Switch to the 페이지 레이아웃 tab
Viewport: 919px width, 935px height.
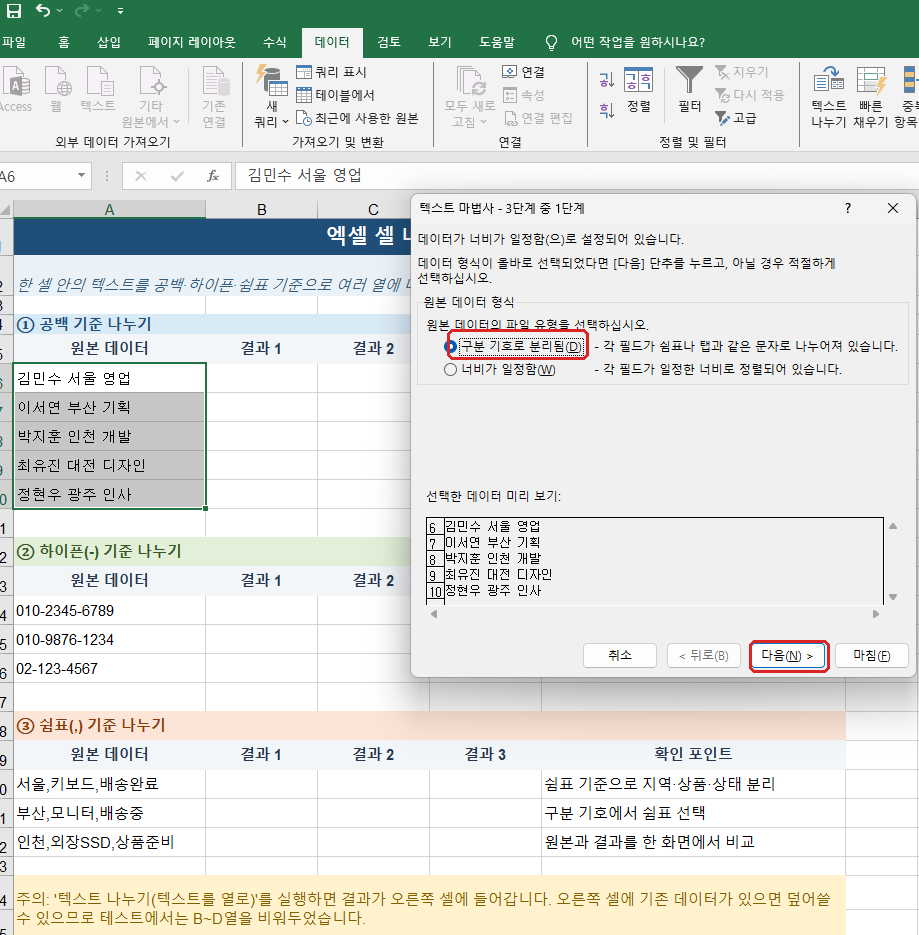191,42
